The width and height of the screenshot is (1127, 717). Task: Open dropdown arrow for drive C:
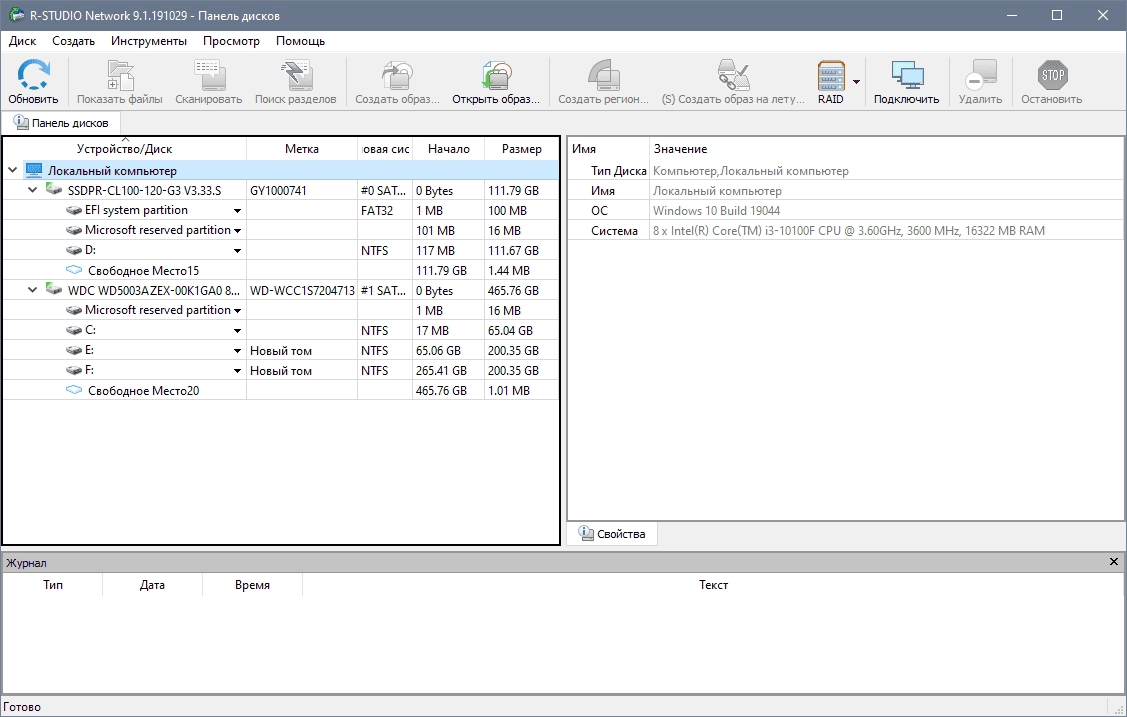point(237,331)
